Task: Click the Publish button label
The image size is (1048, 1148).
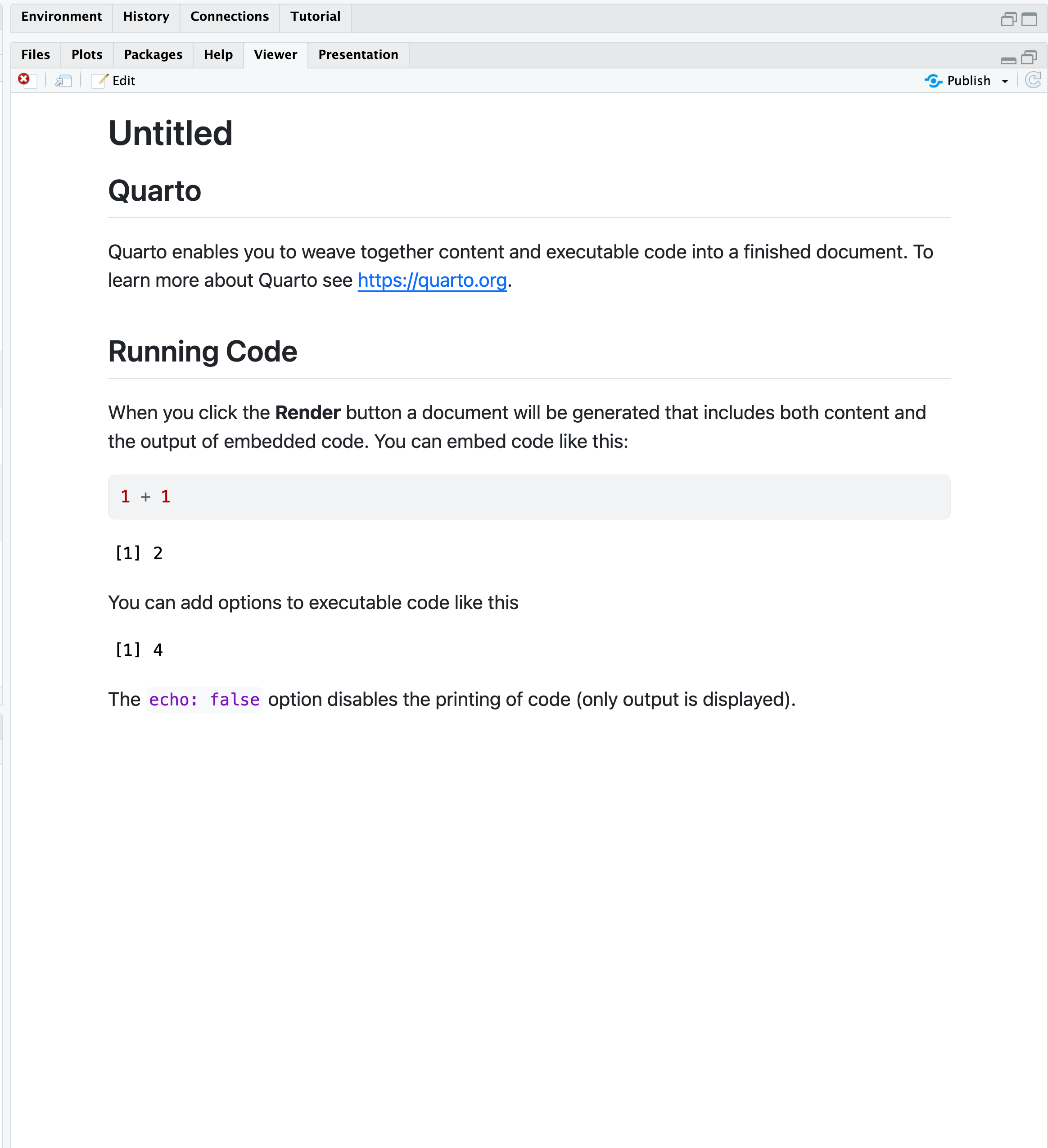Action: pyautogui.click(x=968, y=81)
